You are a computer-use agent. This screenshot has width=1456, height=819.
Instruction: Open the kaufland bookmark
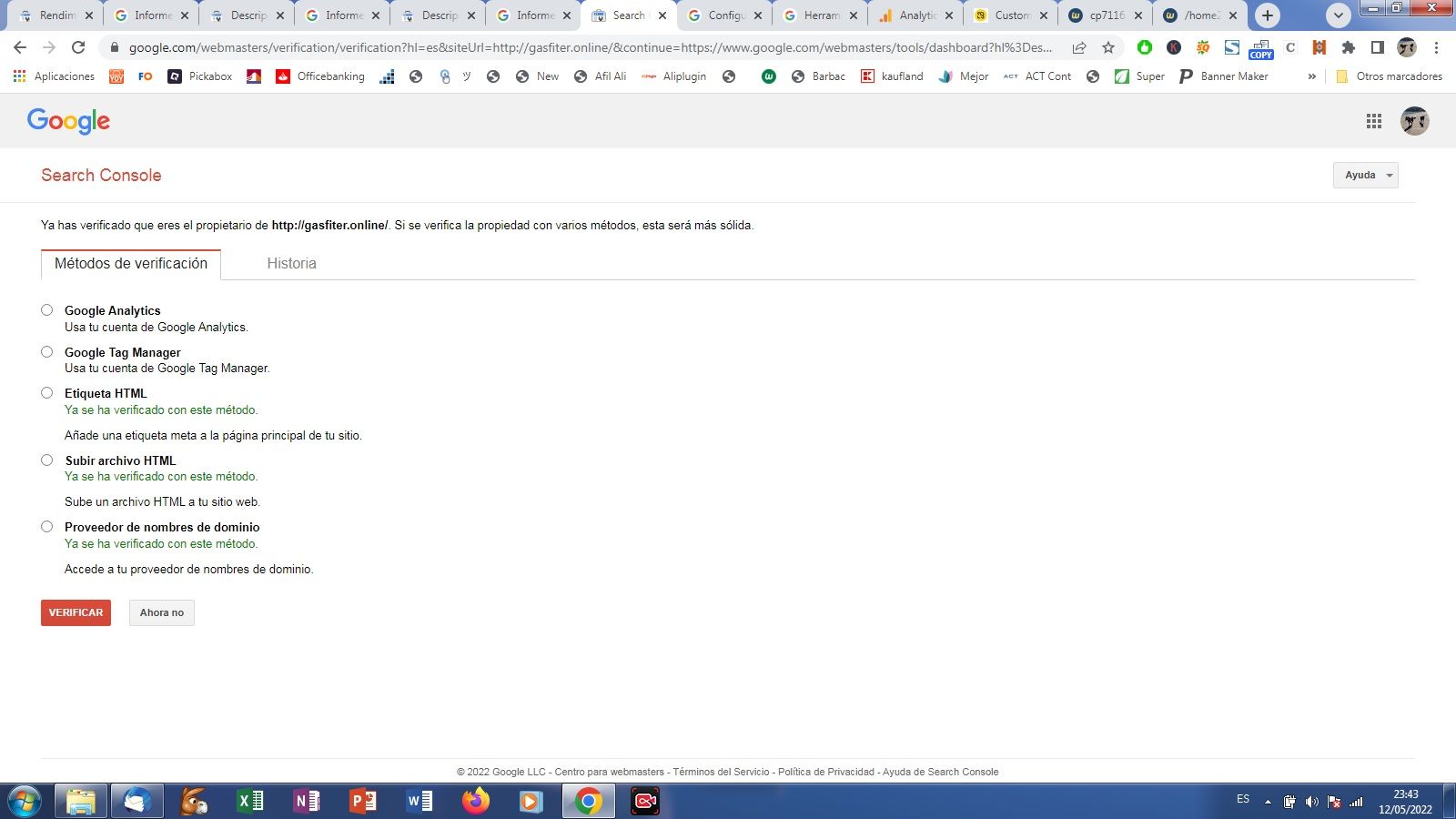(892, 76)
